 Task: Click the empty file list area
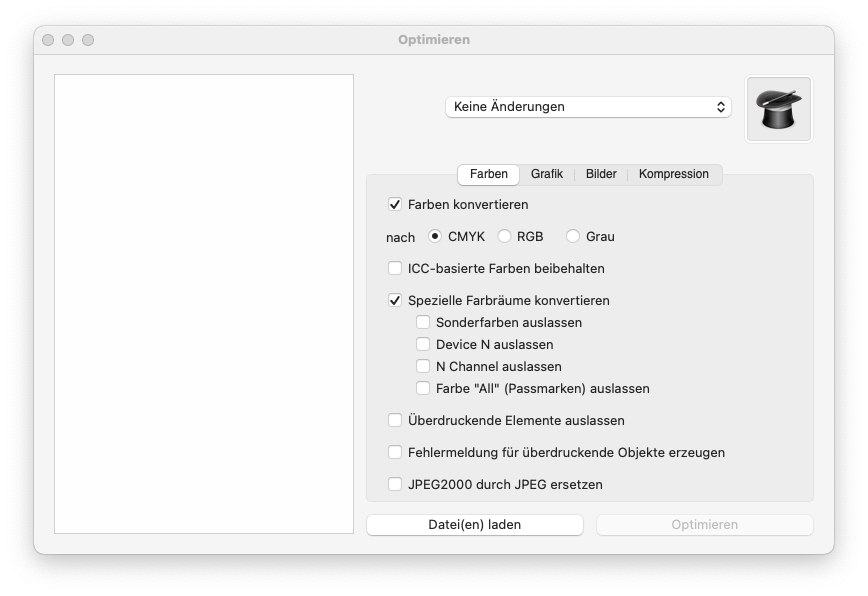(204, 304)
